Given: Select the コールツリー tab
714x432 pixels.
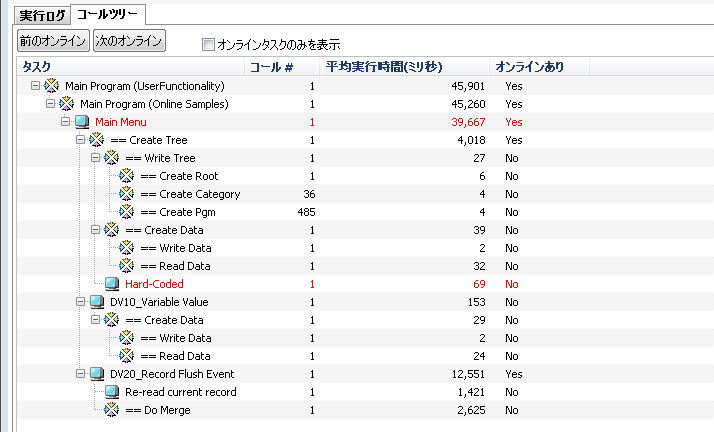Looking at the screenshot, I should point(107,14).
